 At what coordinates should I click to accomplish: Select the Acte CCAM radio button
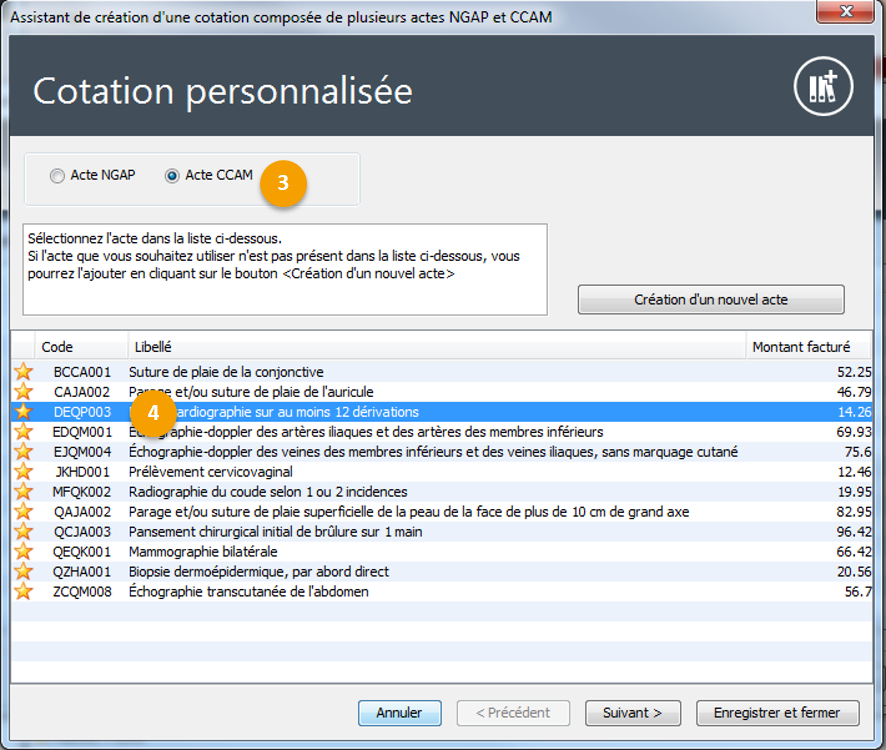point(172,176)
